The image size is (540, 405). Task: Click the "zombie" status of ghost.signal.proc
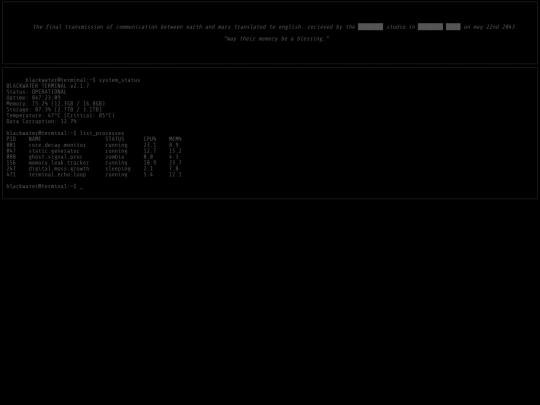tap(115, 157)
